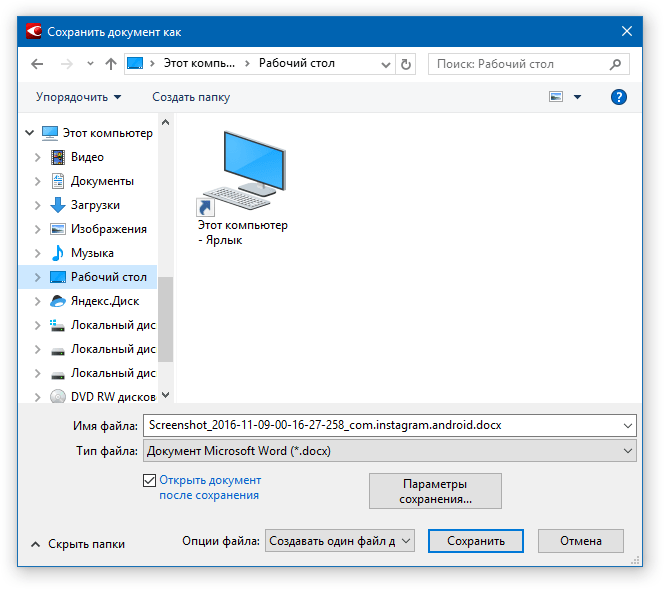Click the Музыка note icon
Viewport: 664px width, 589px height.
pos(58,253)
